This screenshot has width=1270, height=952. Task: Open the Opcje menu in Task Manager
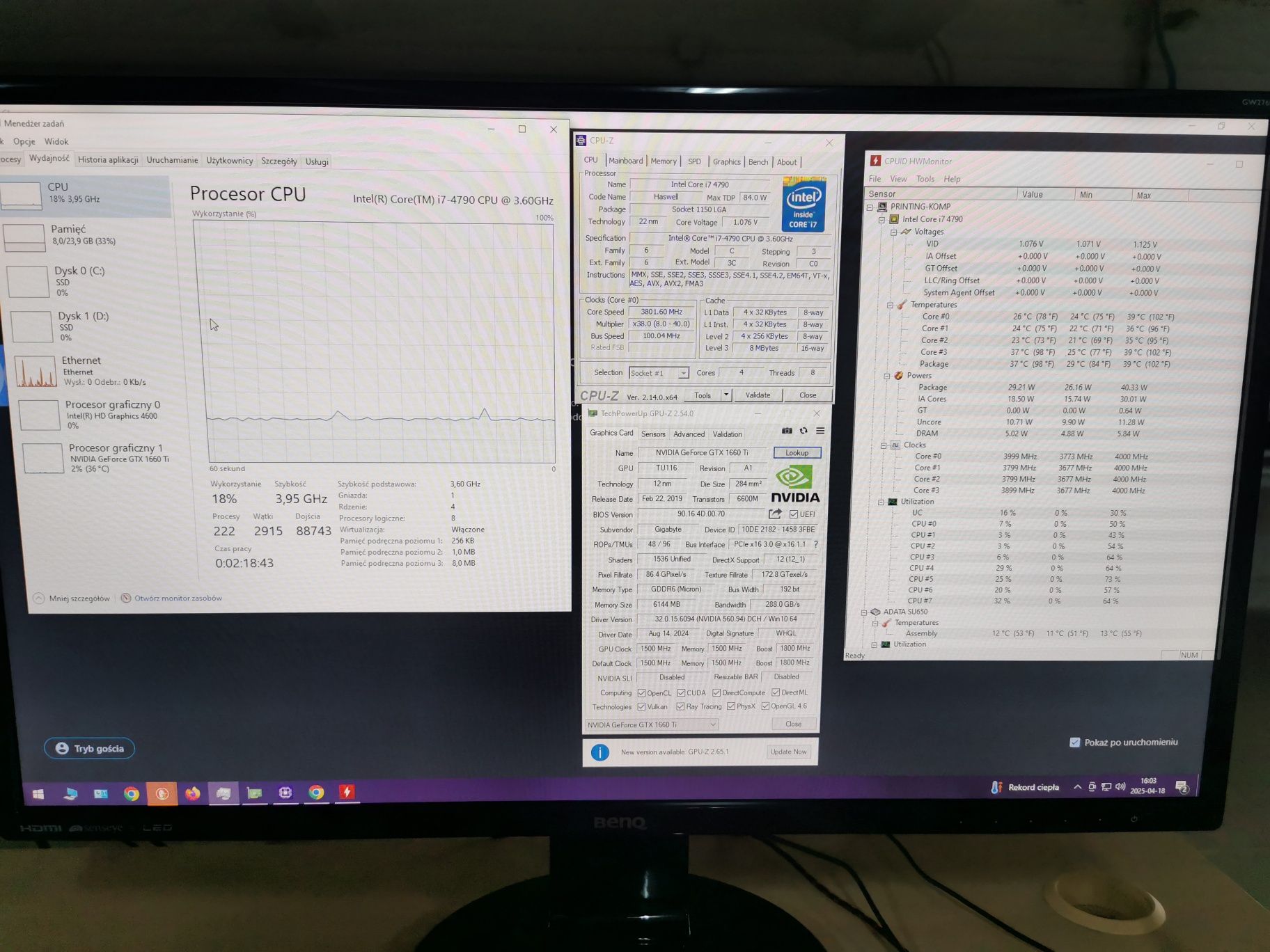coord(24,141)
